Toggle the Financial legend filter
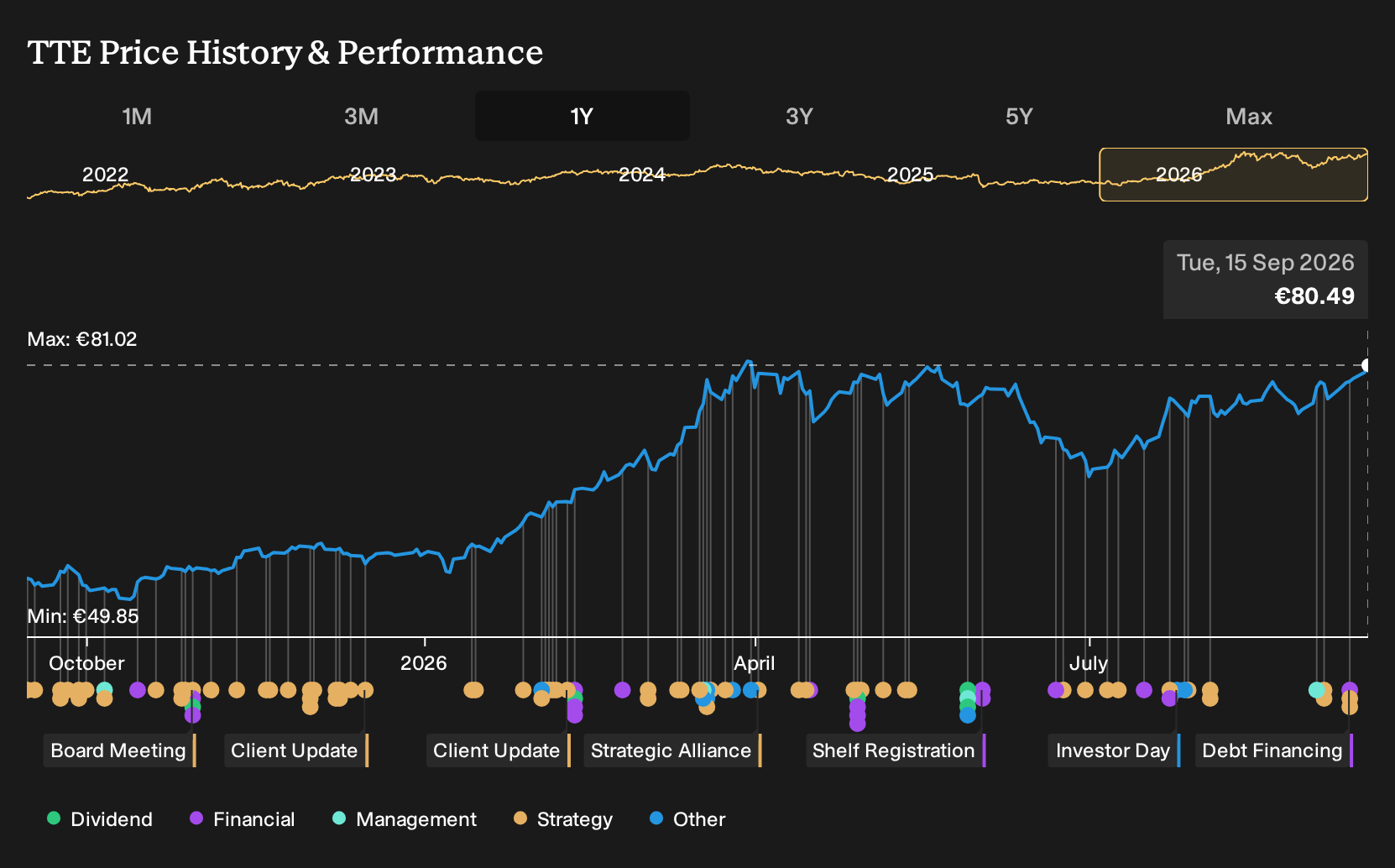 [243, 819]
